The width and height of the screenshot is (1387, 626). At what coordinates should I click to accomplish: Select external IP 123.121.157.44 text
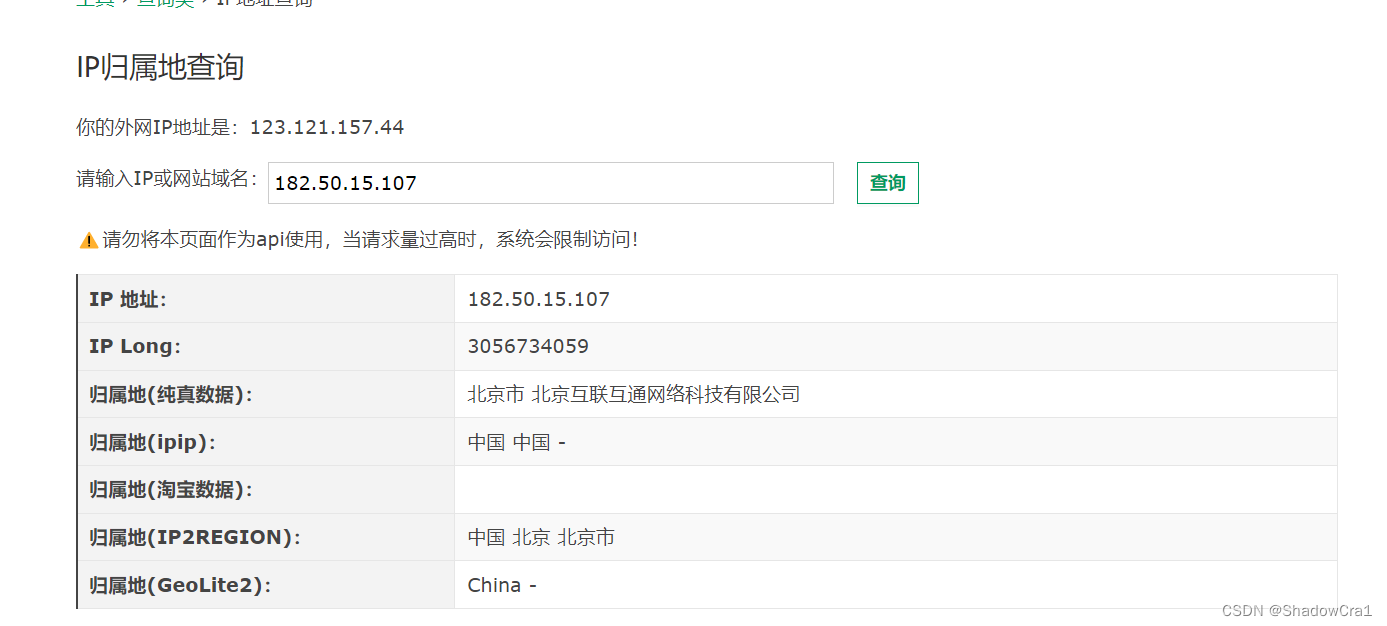327,127
